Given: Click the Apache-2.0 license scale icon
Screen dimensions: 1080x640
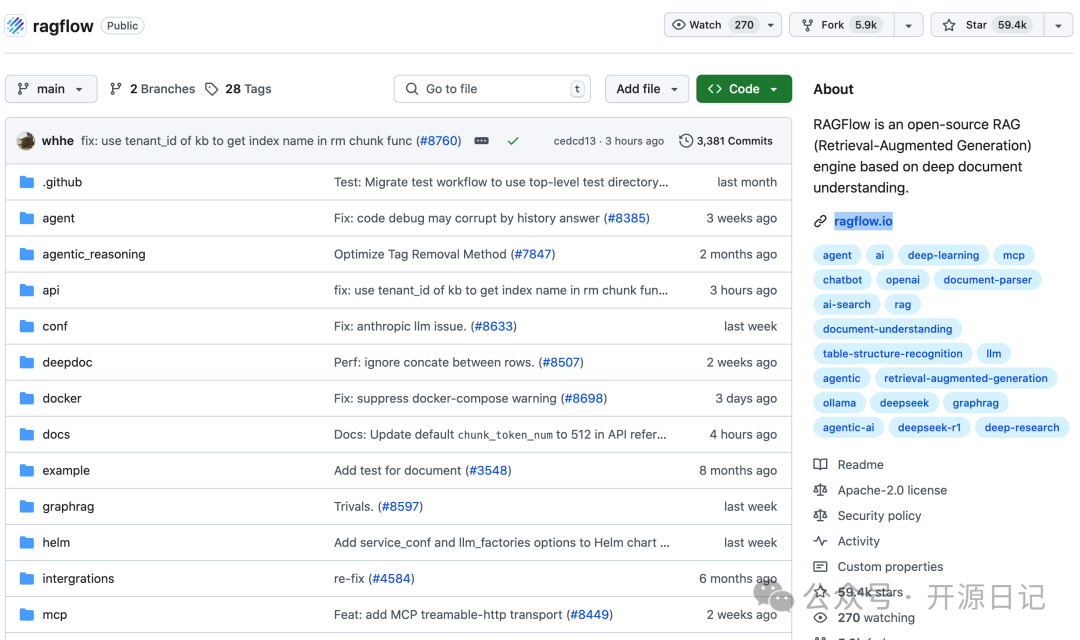Looking at the screenshot, I should (820, 490).
